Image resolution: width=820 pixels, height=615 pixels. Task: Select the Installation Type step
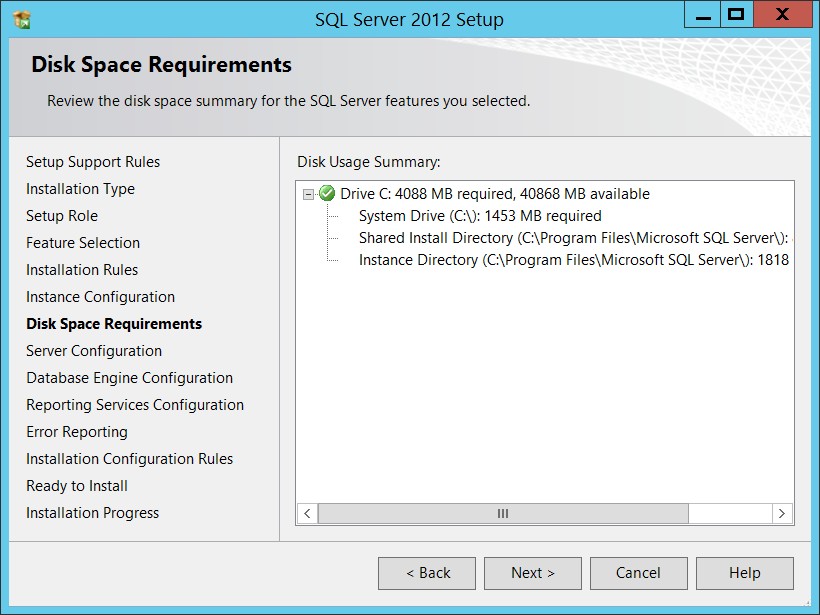click(x=81, y=189)
